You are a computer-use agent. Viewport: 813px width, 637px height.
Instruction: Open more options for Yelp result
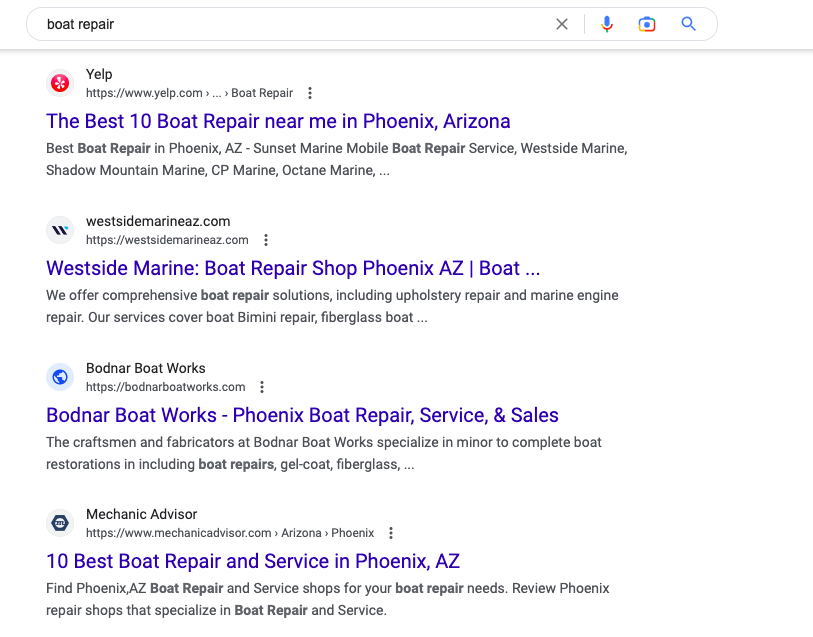click(310, 93)
